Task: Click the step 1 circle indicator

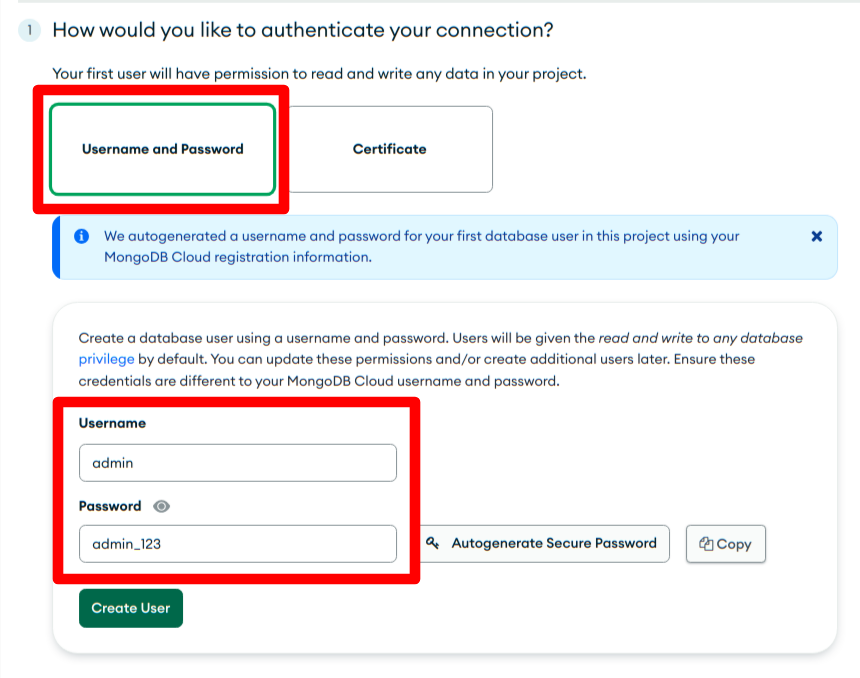Action: coord(30,30)
